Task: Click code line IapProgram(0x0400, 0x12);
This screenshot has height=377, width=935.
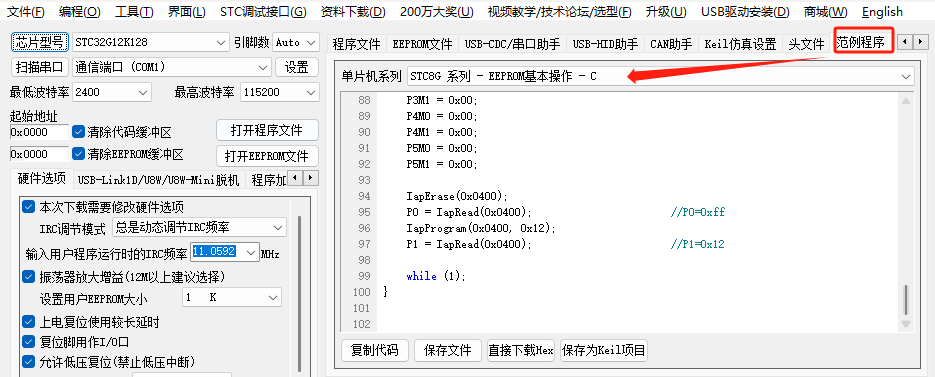Action: point(481,228)
